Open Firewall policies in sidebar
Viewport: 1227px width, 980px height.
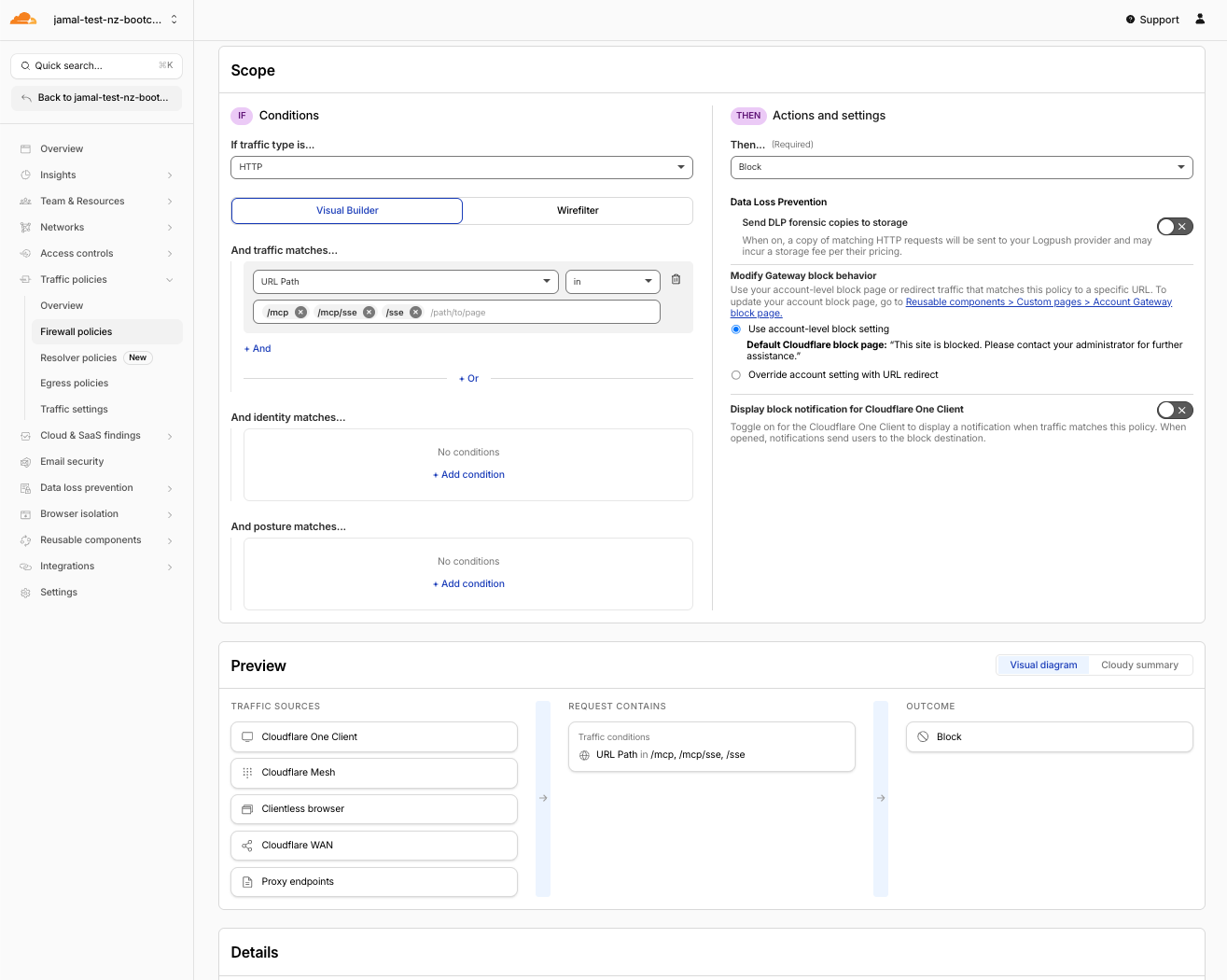click(x=107, y=331)
